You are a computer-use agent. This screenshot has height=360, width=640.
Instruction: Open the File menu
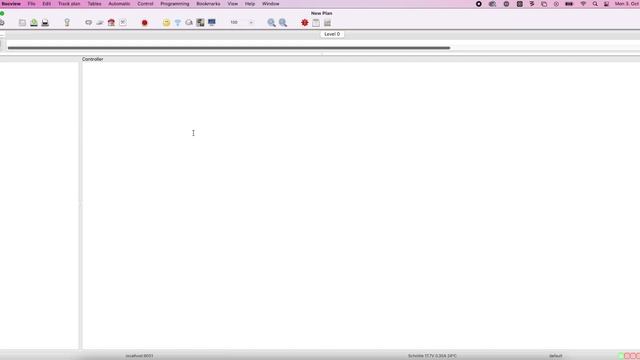31,4
